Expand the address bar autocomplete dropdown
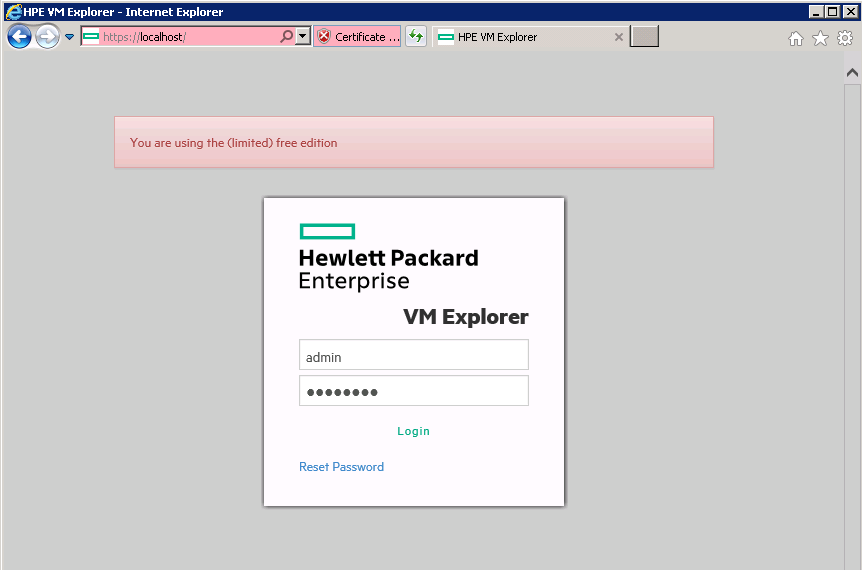Viewport: 862px width, 570px height. tap(302, 37)
